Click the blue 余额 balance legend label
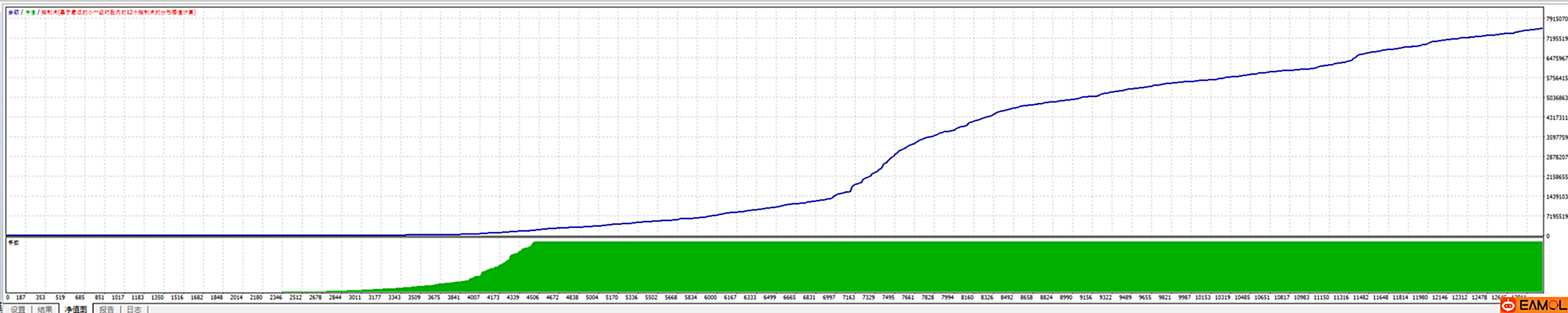The height and width of the screenshot is (313, 1568). [x=13, y=12]
